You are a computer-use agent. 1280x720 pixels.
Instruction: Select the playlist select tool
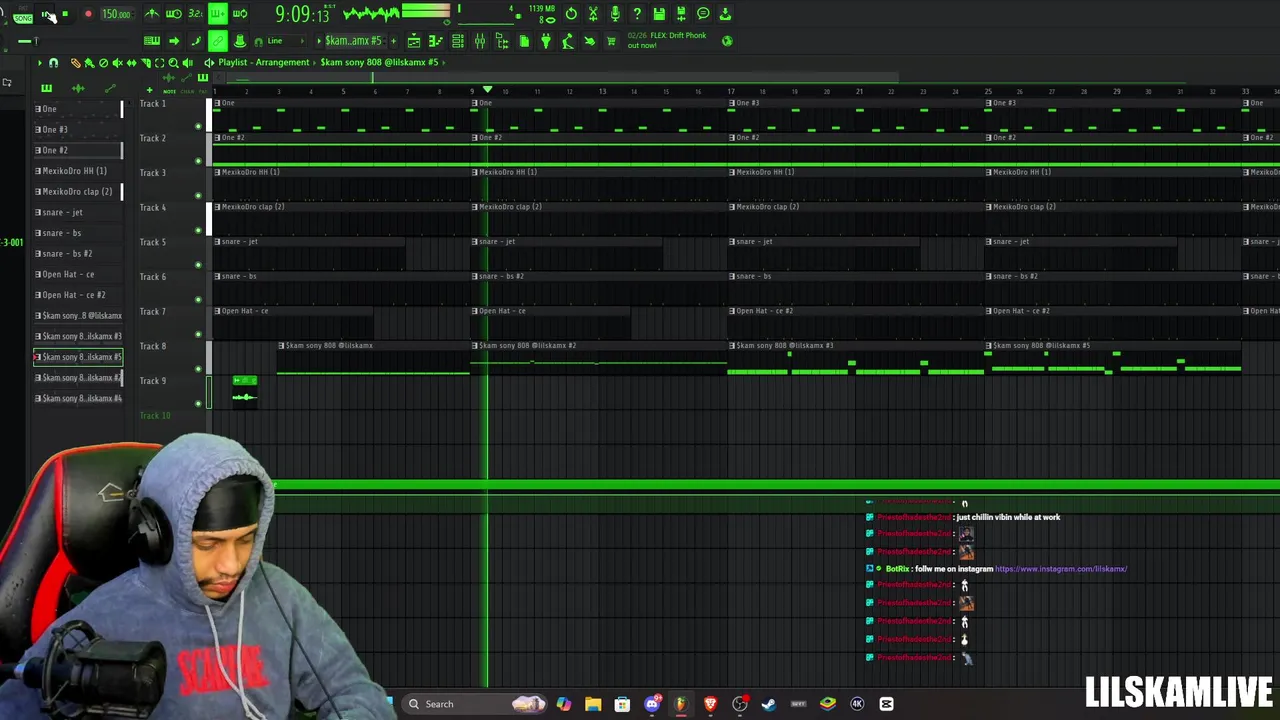point(159,63)
